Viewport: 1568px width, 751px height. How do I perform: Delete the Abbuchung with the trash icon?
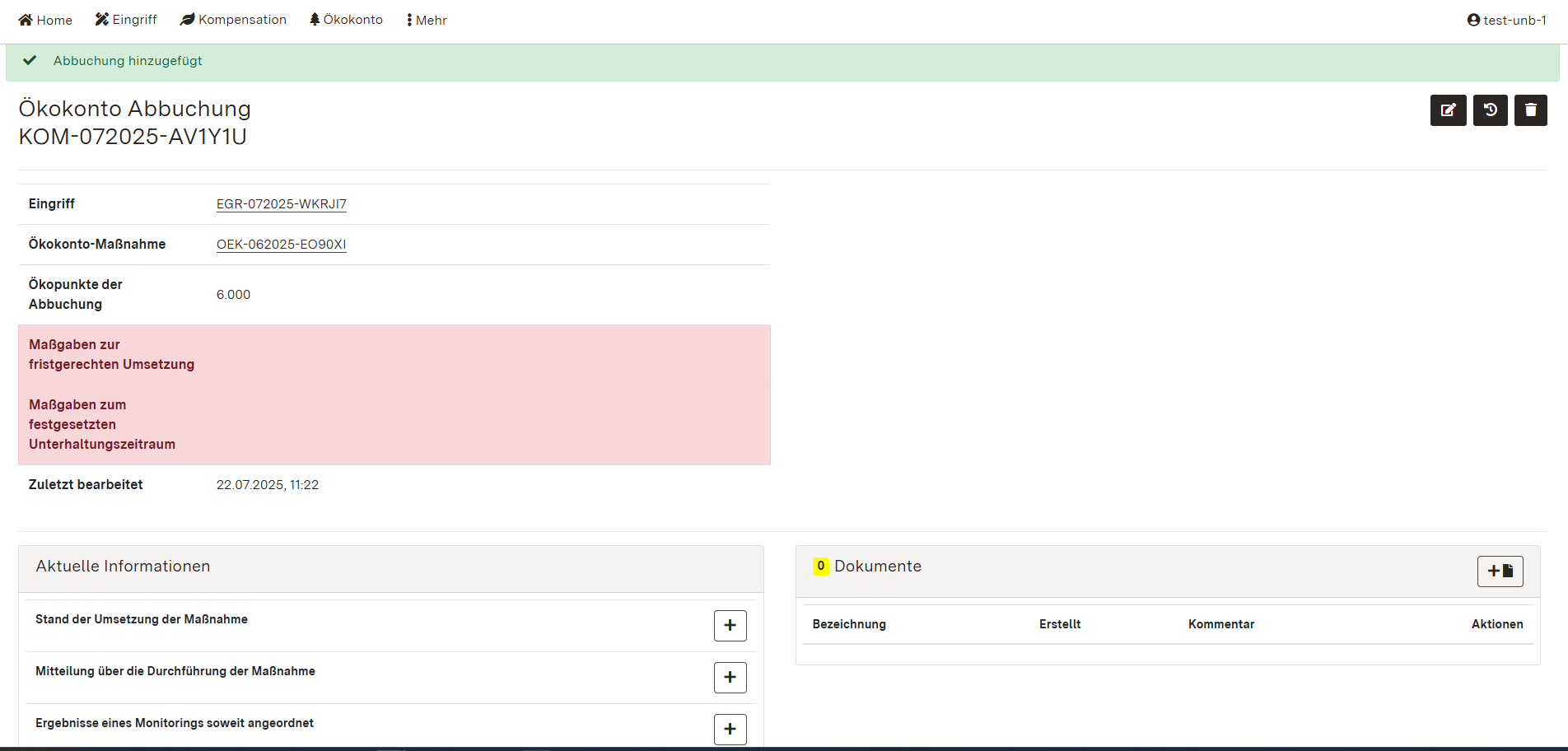click(1530, 110)
